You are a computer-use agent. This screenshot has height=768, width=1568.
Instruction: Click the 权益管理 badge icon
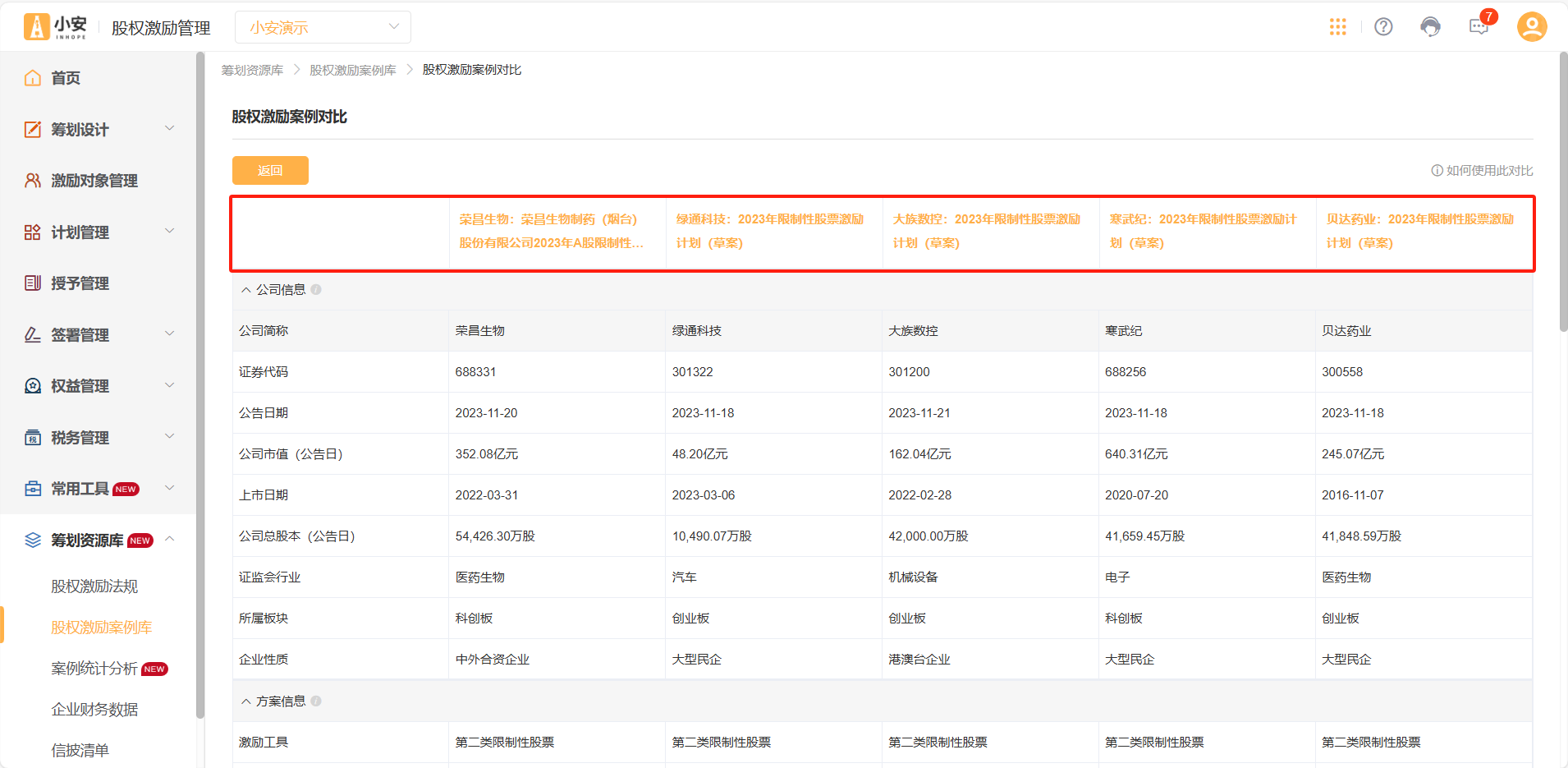pos(33,386)
